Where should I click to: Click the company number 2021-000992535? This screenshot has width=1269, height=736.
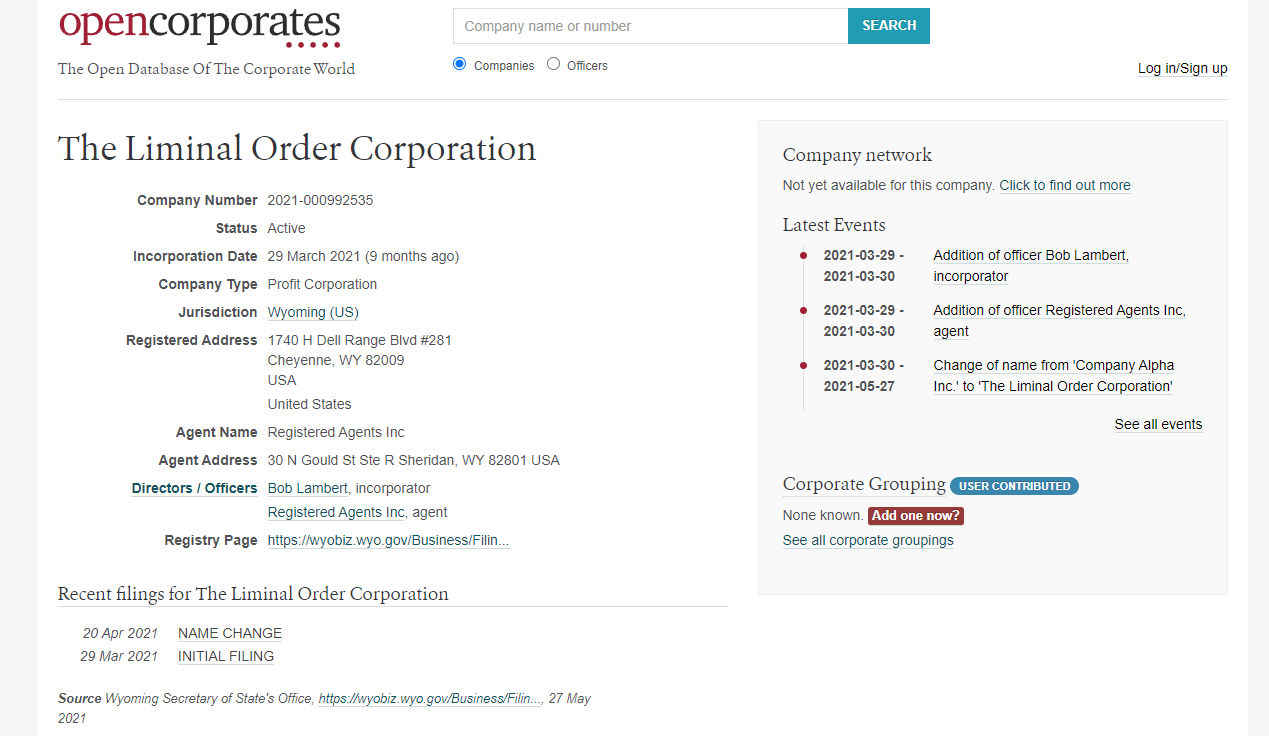tap(320, 200)
